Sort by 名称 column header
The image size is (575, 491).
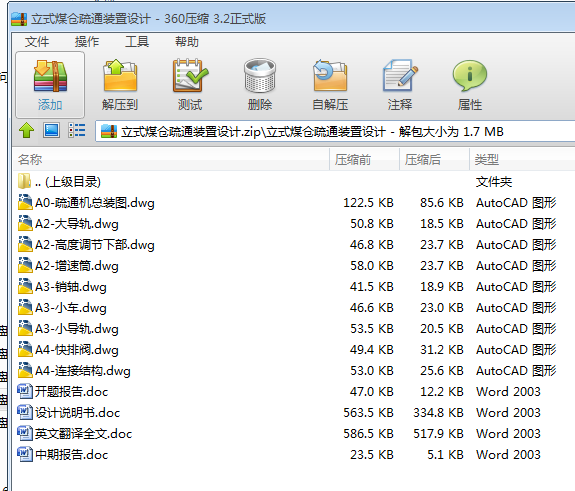(172, 160)
